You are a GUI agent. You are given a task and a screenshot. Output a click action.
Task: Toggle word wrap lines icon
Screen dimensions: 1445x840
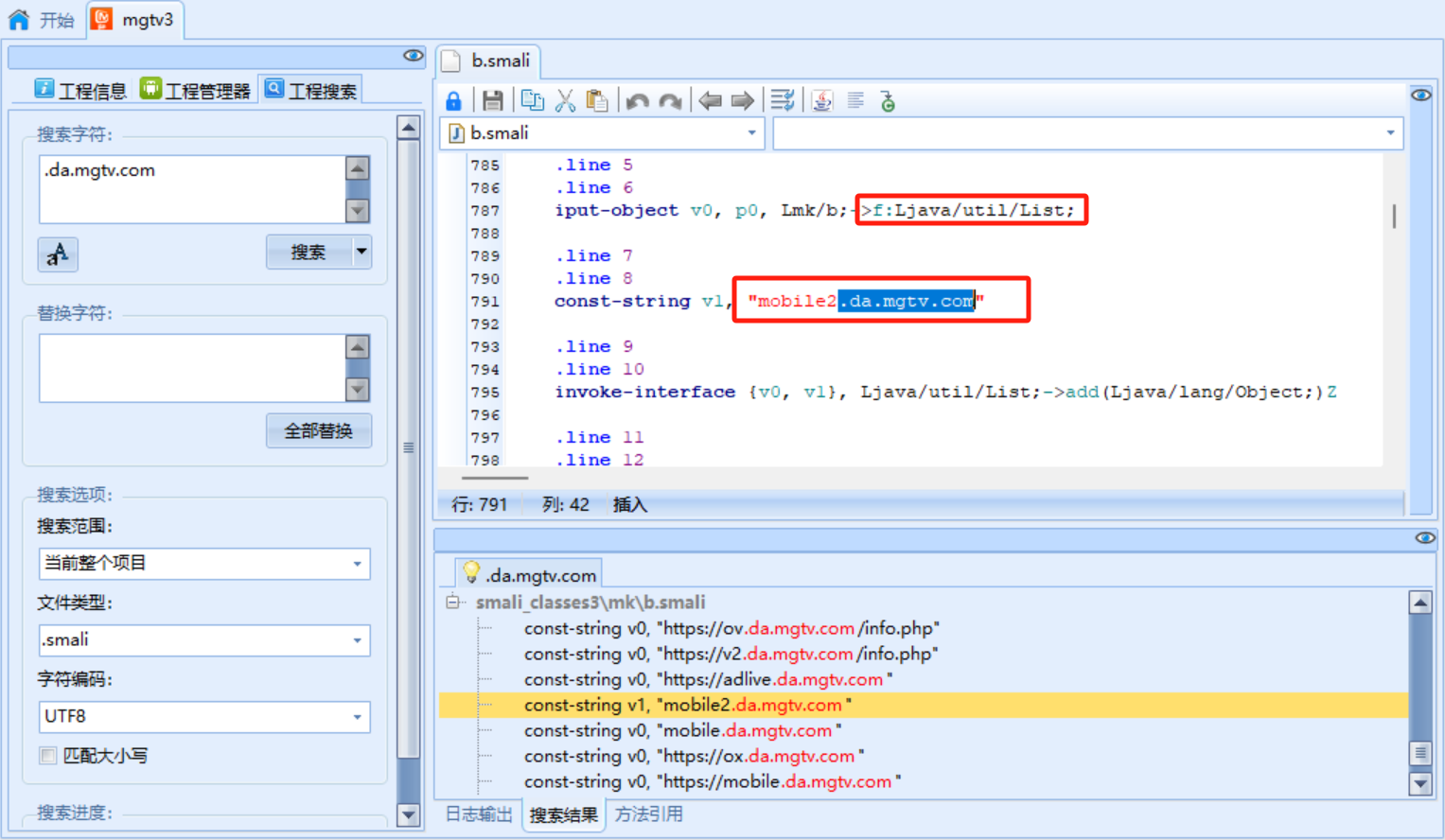coord(783,100)
